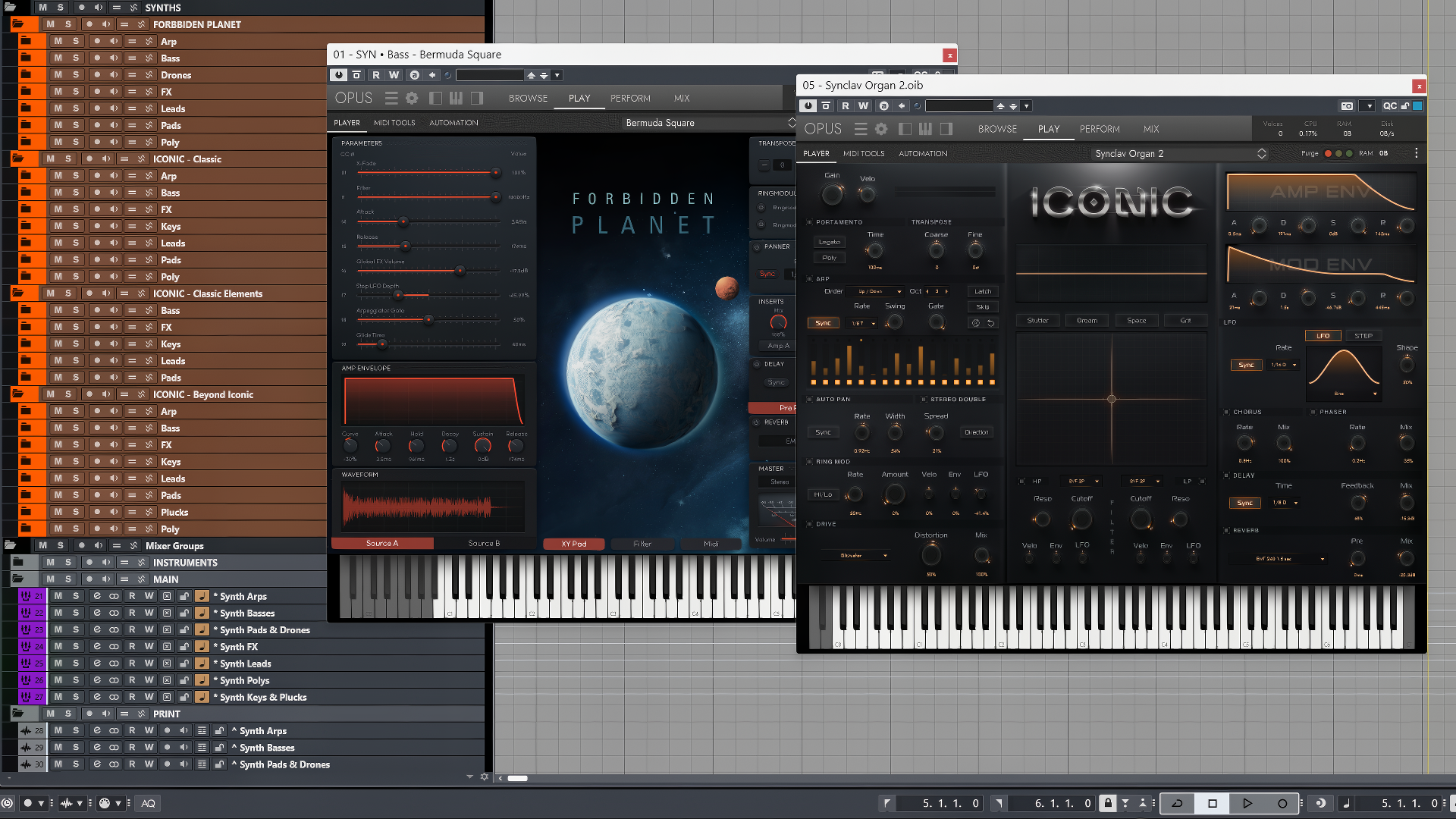Click Write automation W in Bermuda Square window
This screenshot has height=819, width=1456.
tap(394, 75)
